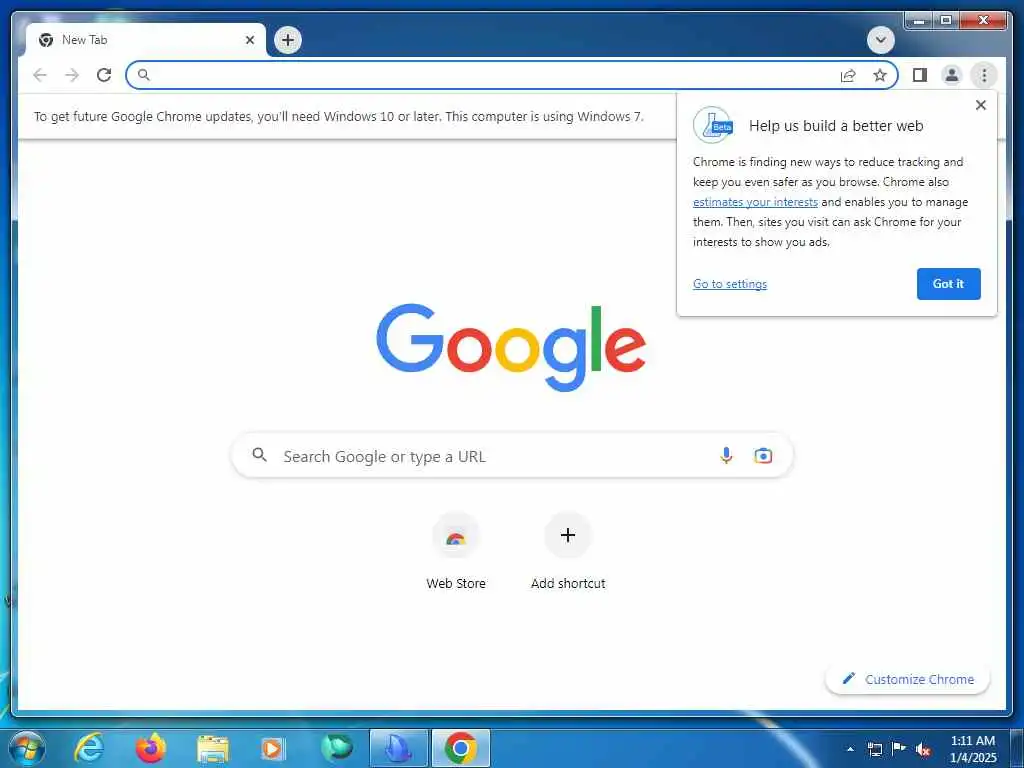The height and width of the screenshot is (768, 1024).
Task: Reload the page with the refresh icon
Action: (x=104, y=75)
